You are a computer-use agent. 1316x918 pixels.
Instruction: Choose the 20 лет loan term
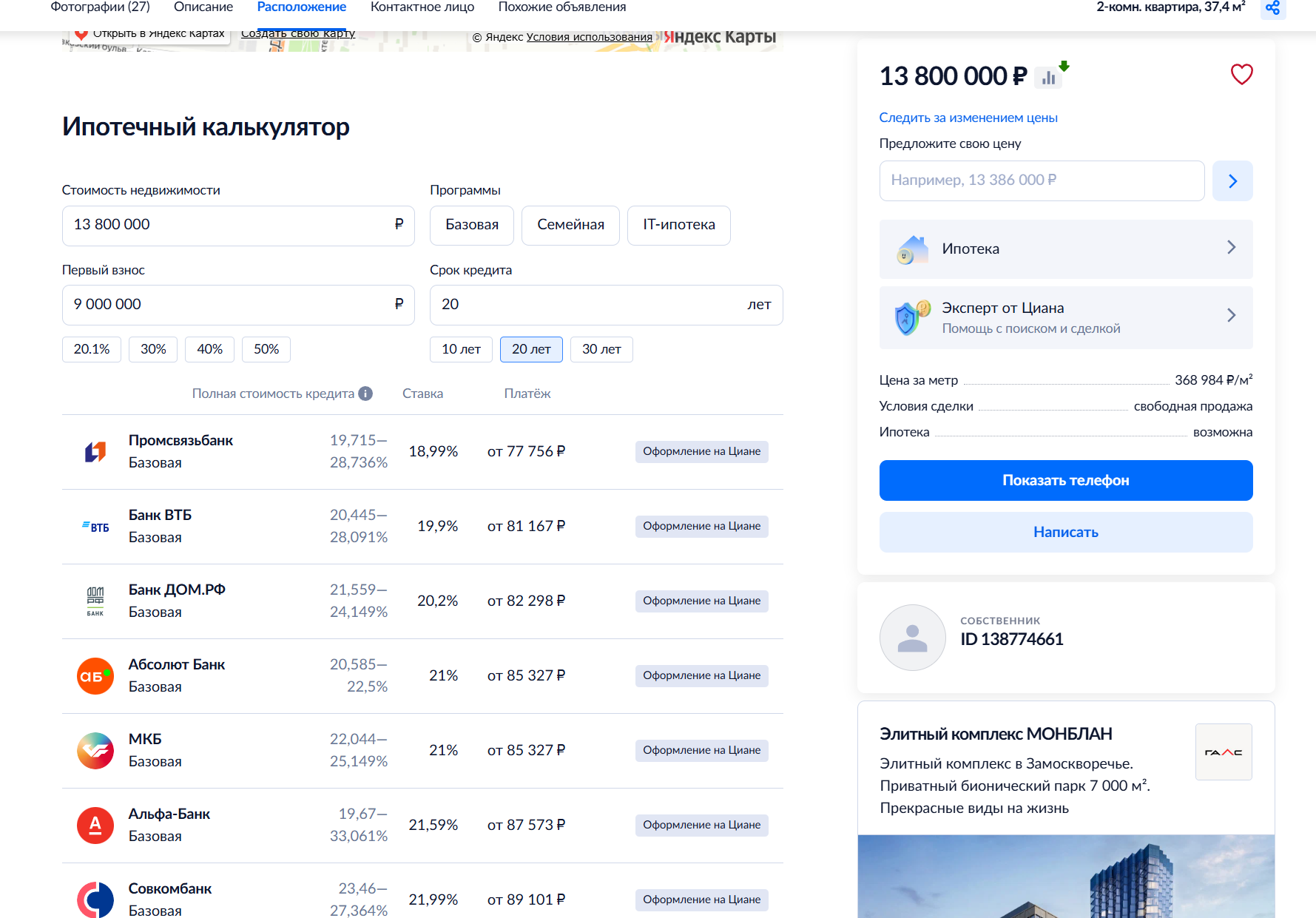click(531, 349)
